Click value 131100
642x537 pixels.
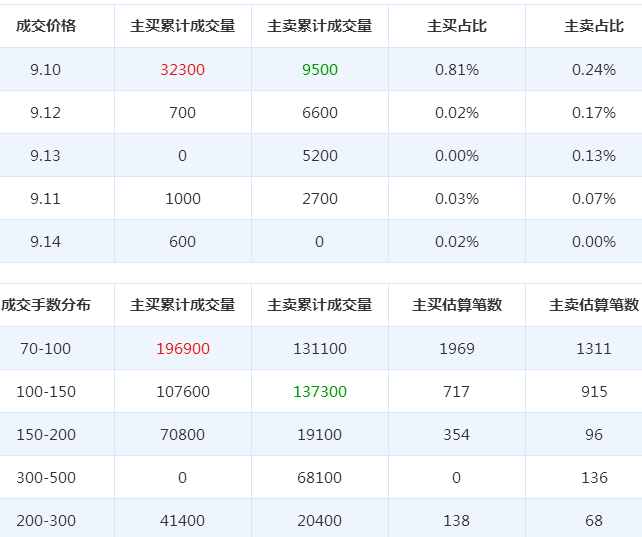click(320, 349)
